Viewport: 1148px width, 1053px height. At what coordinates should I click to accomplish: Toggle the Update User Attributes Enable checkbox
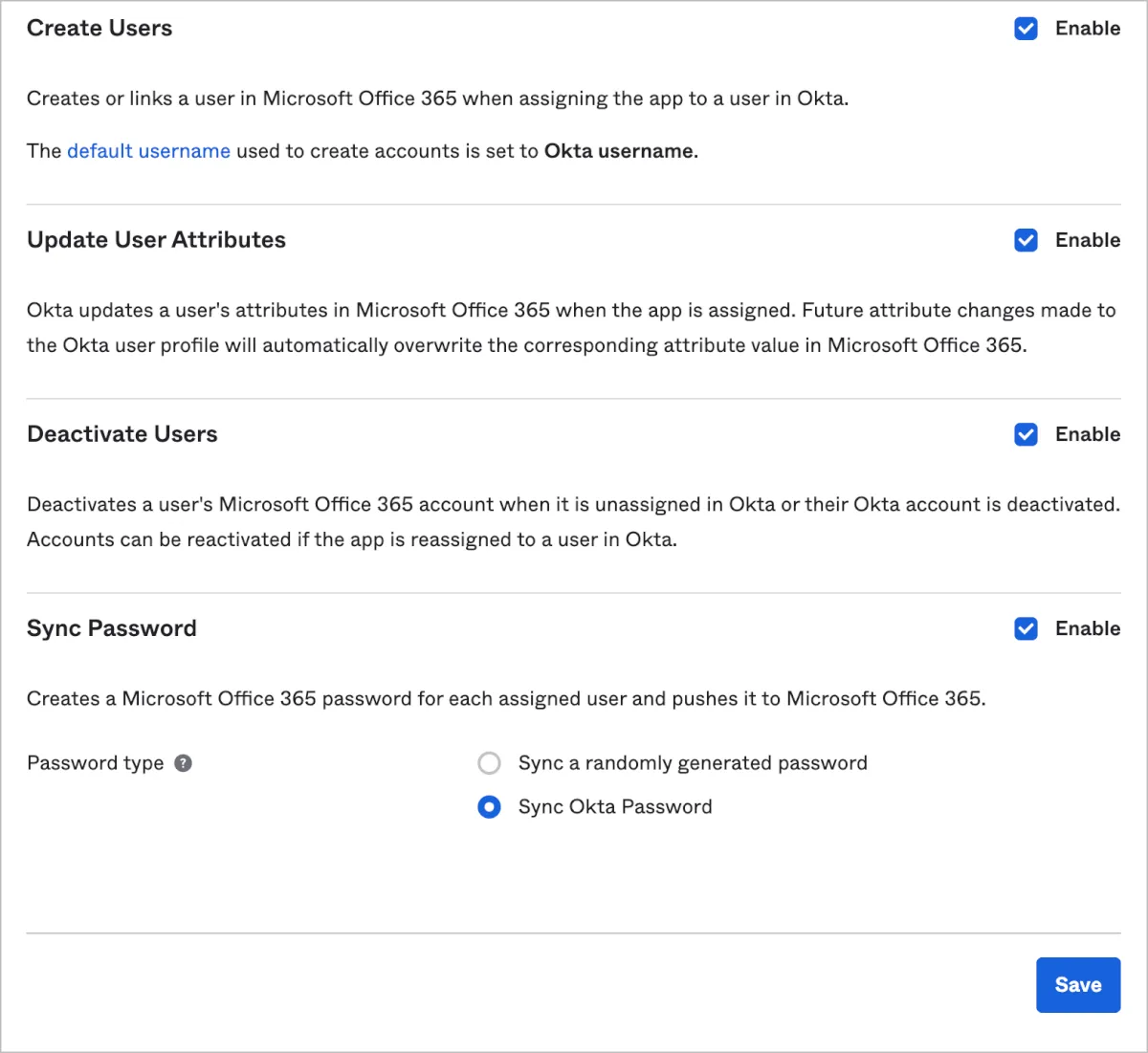coord(1026,240)
